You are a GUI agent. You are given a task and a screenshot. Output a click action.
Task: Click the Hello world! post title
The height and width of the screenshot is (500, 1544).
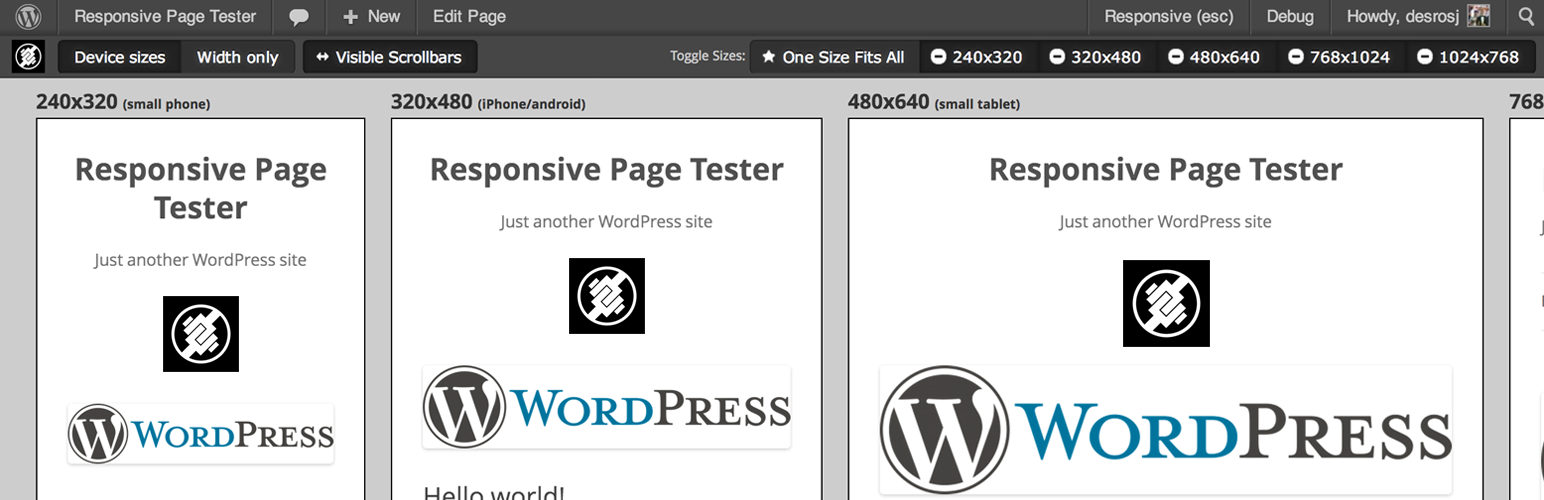point(494,492)
